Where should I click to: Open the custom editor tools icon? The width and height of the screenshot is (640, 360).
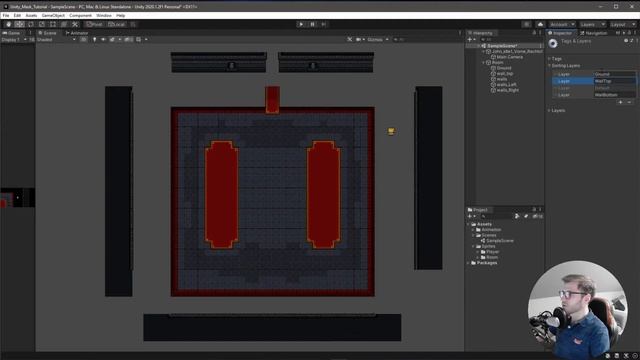(75, 24)
